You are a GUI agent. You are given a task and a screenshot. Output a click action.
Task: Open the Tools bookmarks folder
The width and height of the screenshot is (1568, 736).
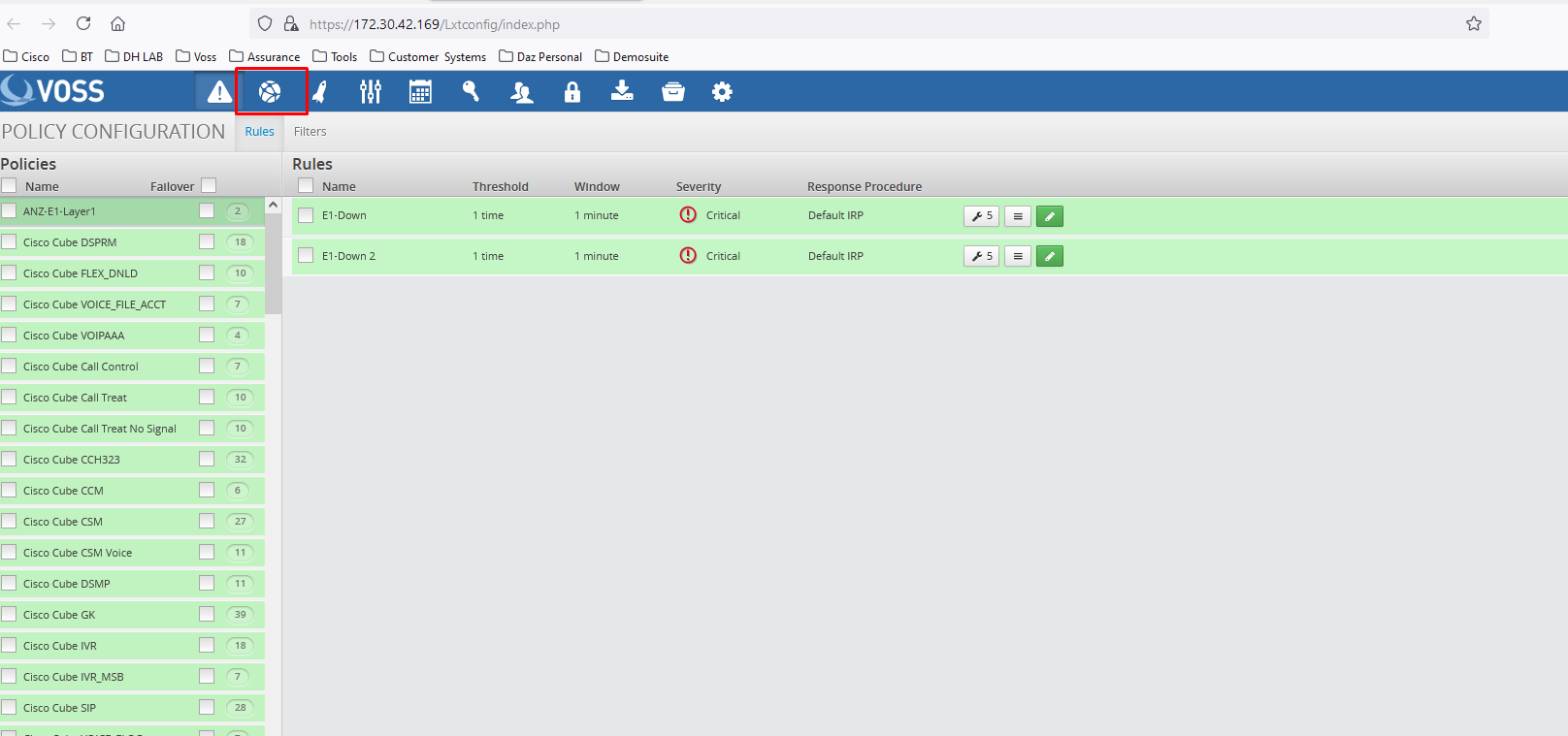[x=335, y=57]
